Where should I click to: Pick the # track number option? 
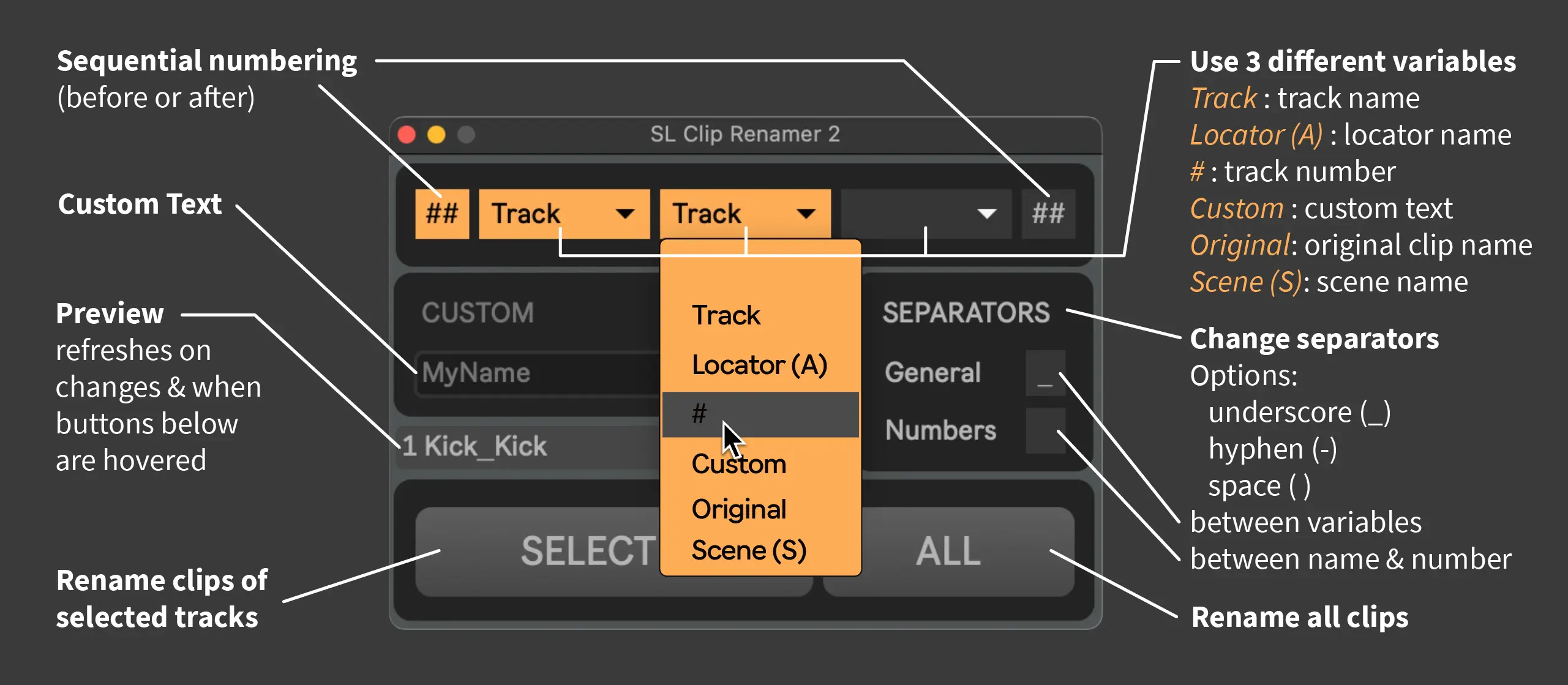[760, 414]
